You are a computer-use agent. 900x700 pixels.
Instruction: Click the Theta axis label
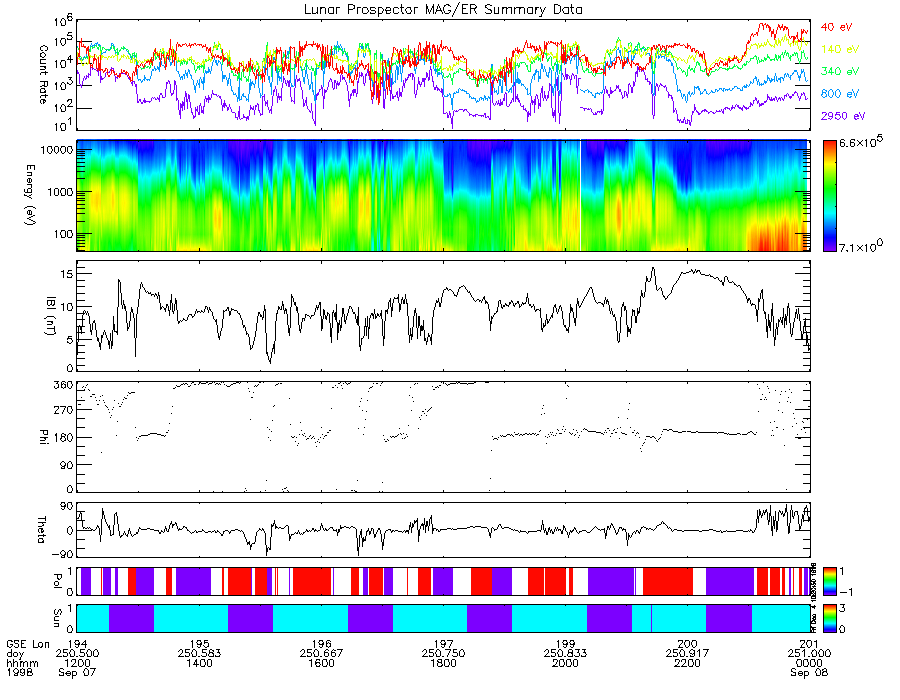coord(41,530)
